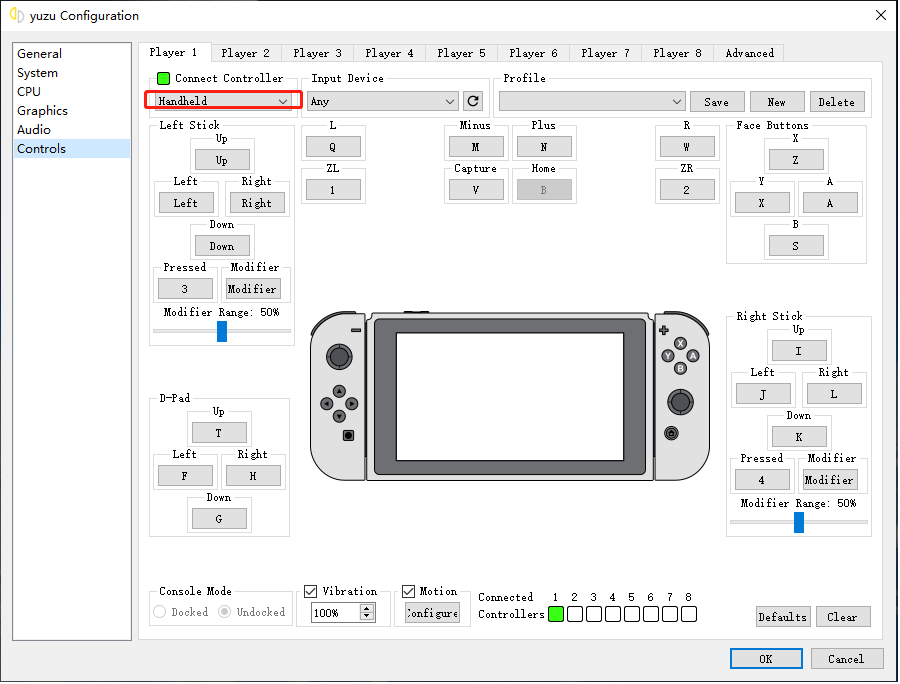Click the X face button on the Joy-Con image

680,343
